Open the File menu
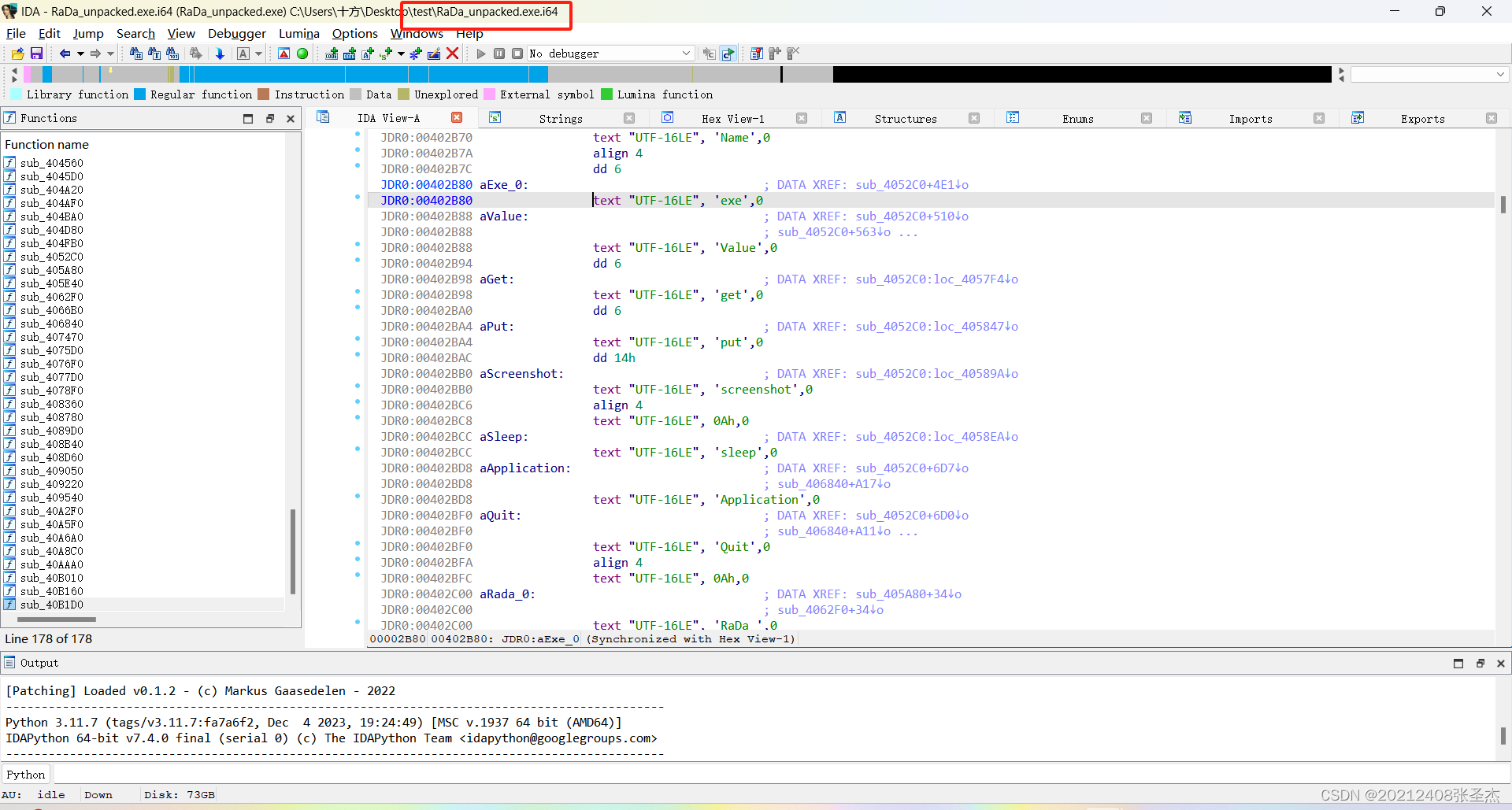This screenshot has height=810, width=1512. pos(16,33)
